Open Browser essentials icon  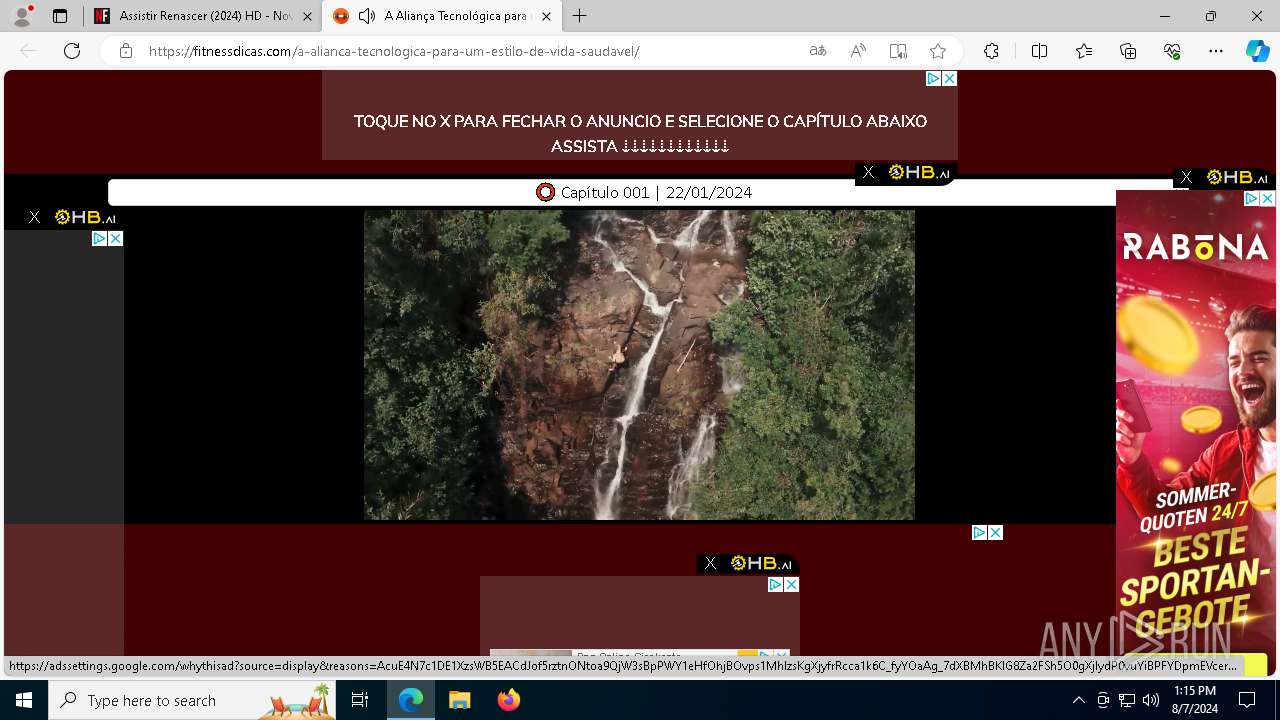pyautogui.click(x=1172, y=51)
